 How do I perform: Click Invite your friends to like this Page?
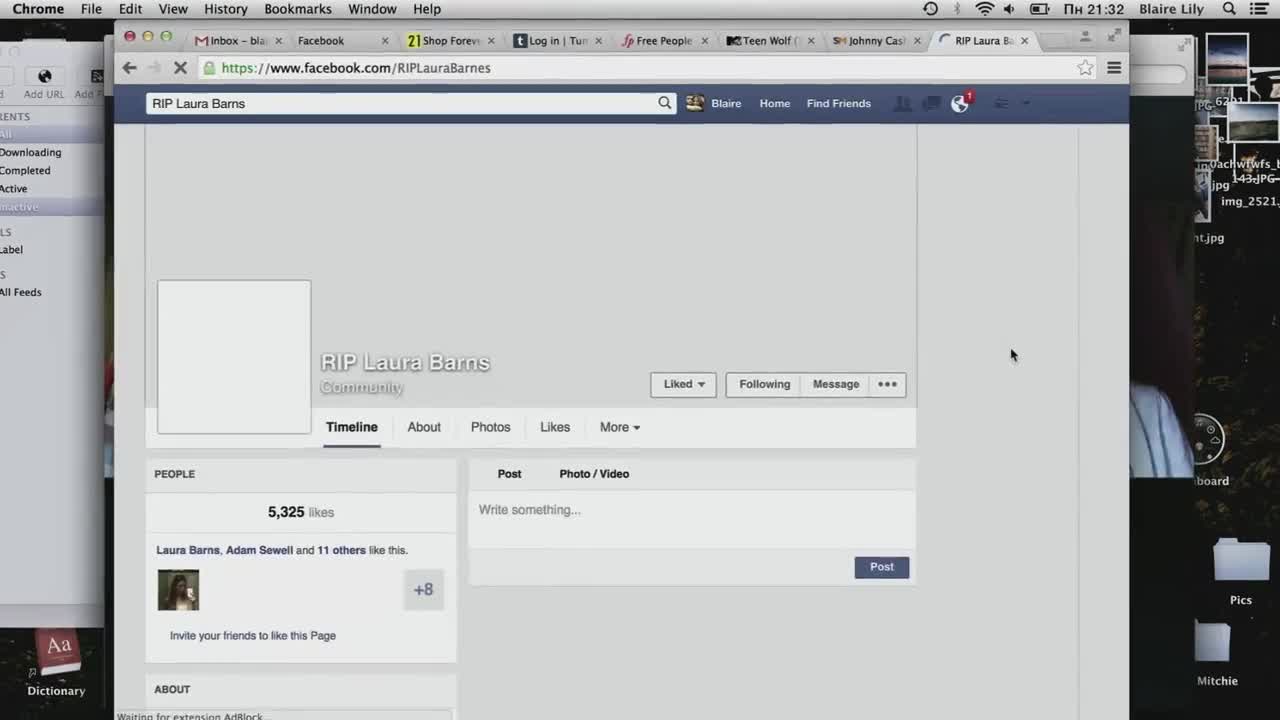click(x=253, y=636)
